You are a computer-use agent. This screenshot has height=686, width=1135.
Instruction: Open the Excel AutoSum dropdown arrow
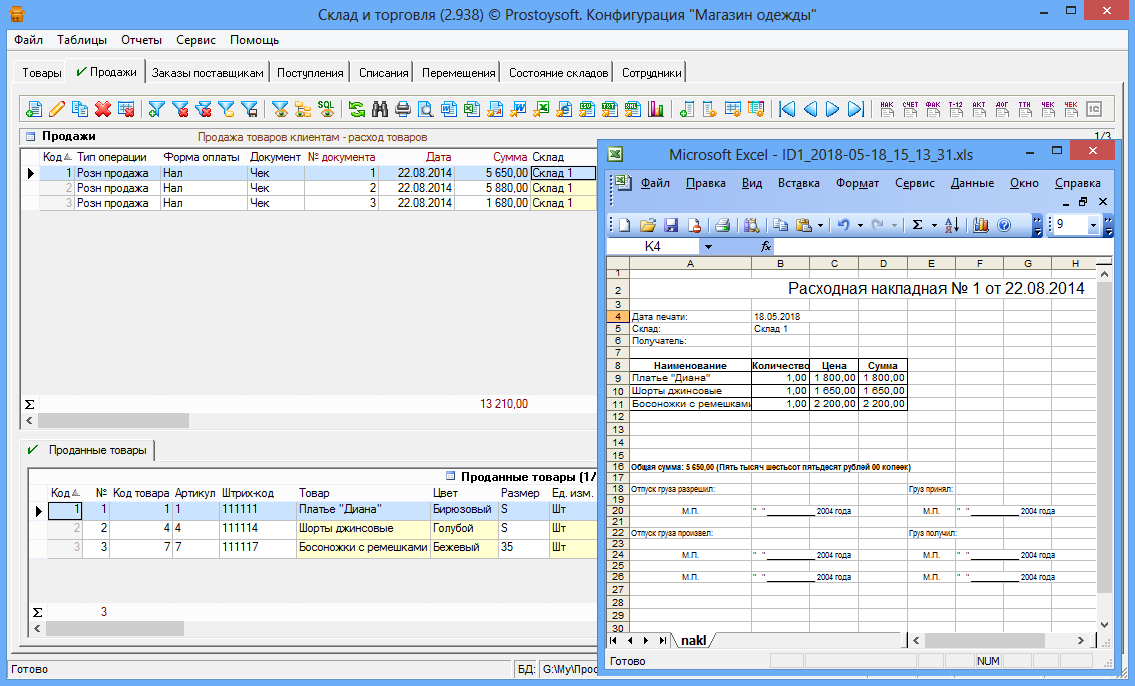click(x=934, y=225)
